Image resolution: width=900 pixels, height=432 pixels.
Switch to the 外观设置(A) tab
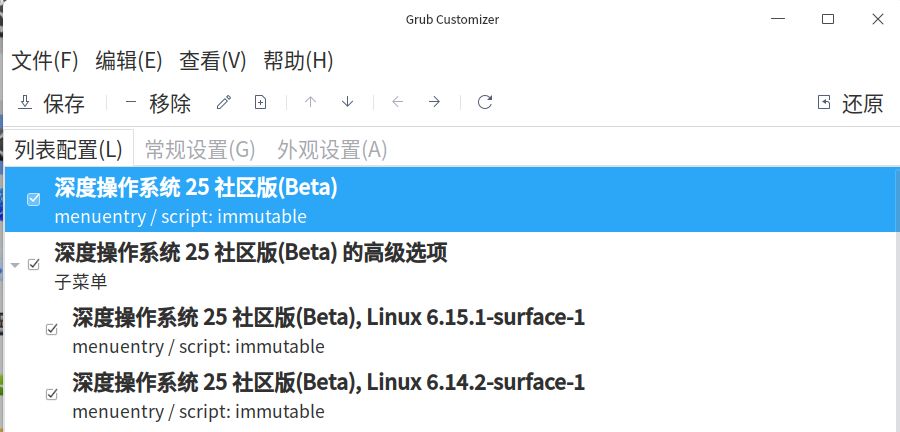pos(332,150)
